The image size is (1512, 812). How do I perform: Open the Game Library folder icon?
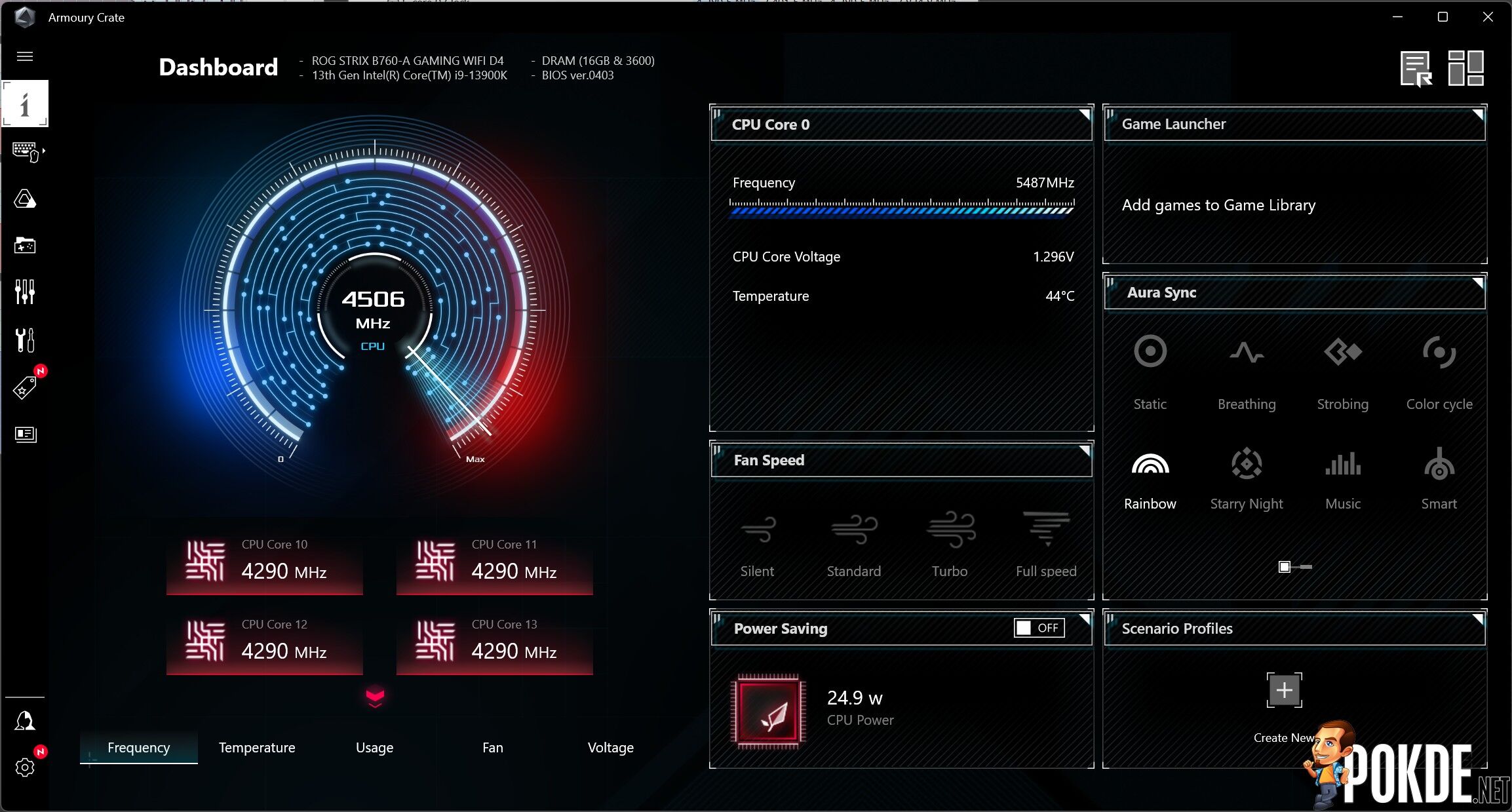(x=25, y=246)
